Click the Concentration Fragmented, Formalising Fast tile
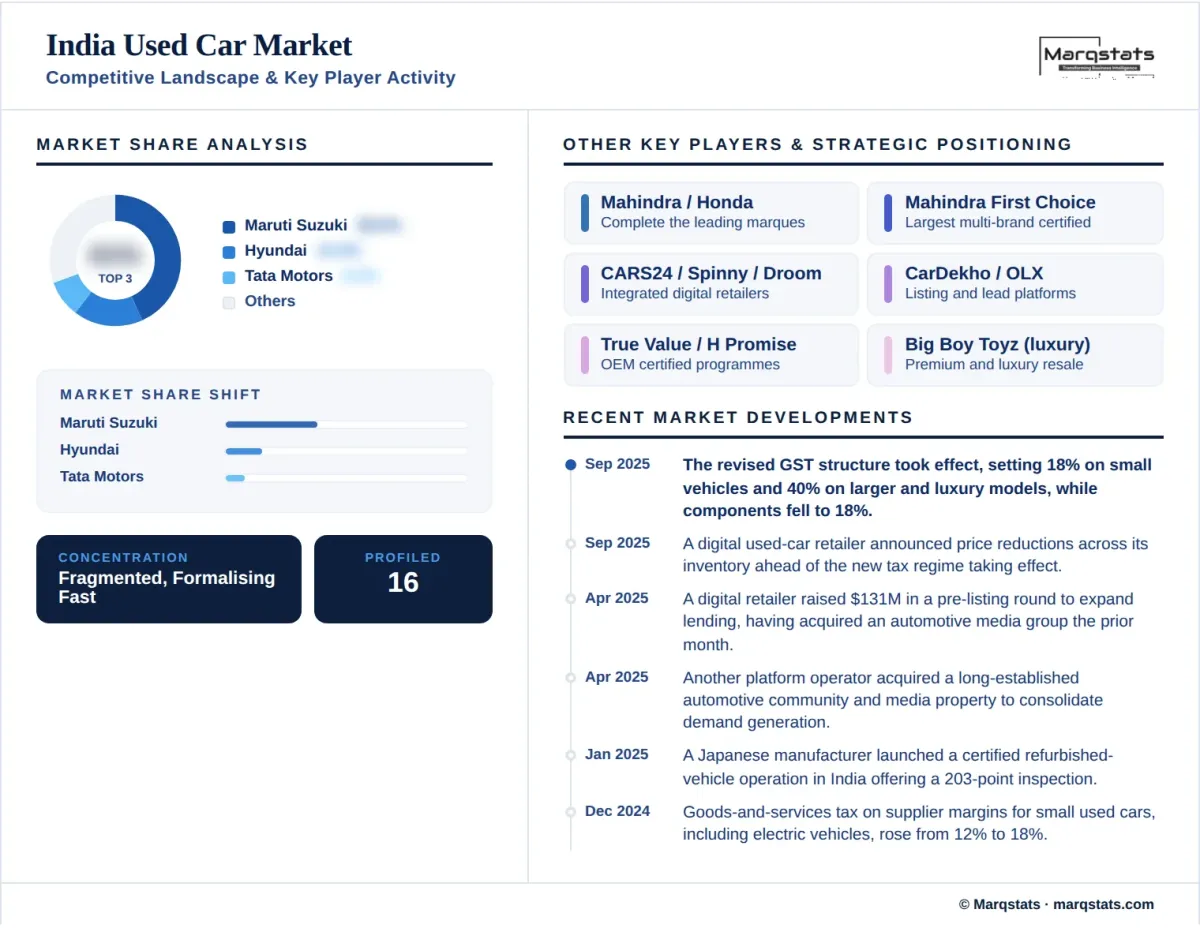 [169, 579]
